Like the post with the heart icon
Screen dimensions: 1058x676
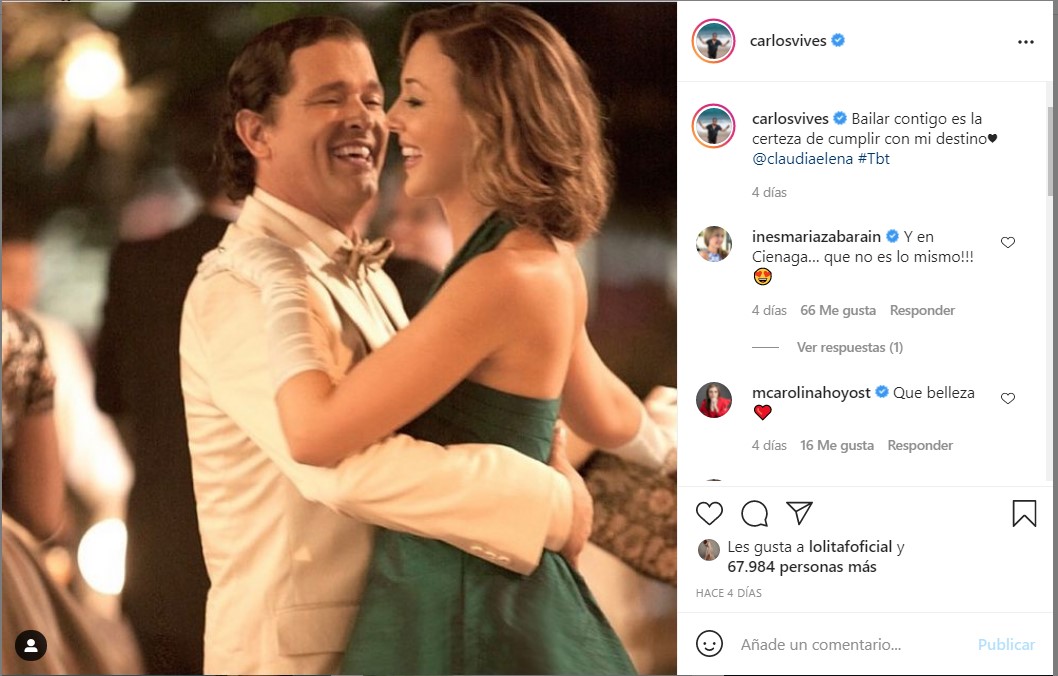click(709, 514)
